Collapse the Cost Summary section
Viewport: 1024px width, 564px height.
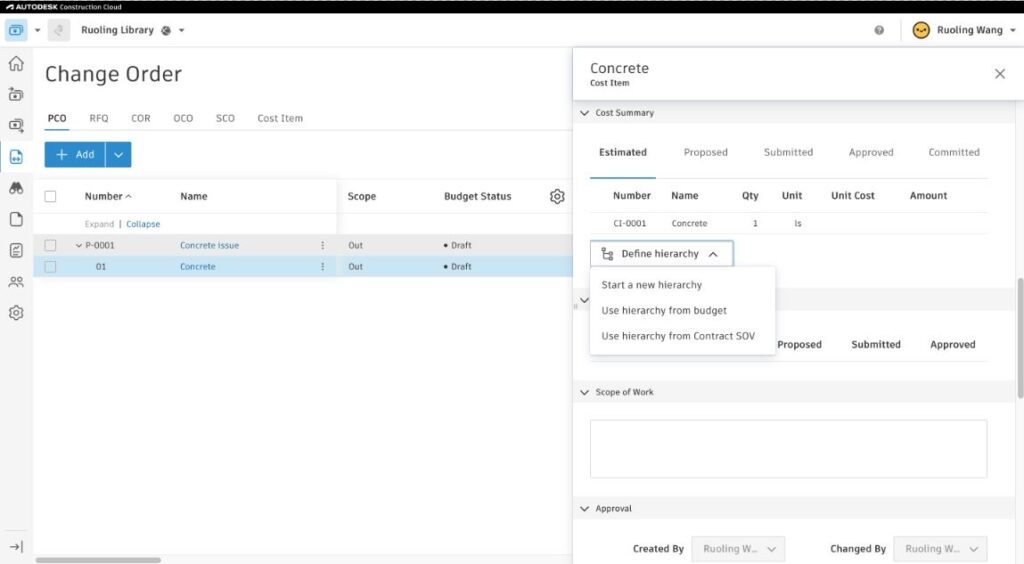[x=584, y=113]
